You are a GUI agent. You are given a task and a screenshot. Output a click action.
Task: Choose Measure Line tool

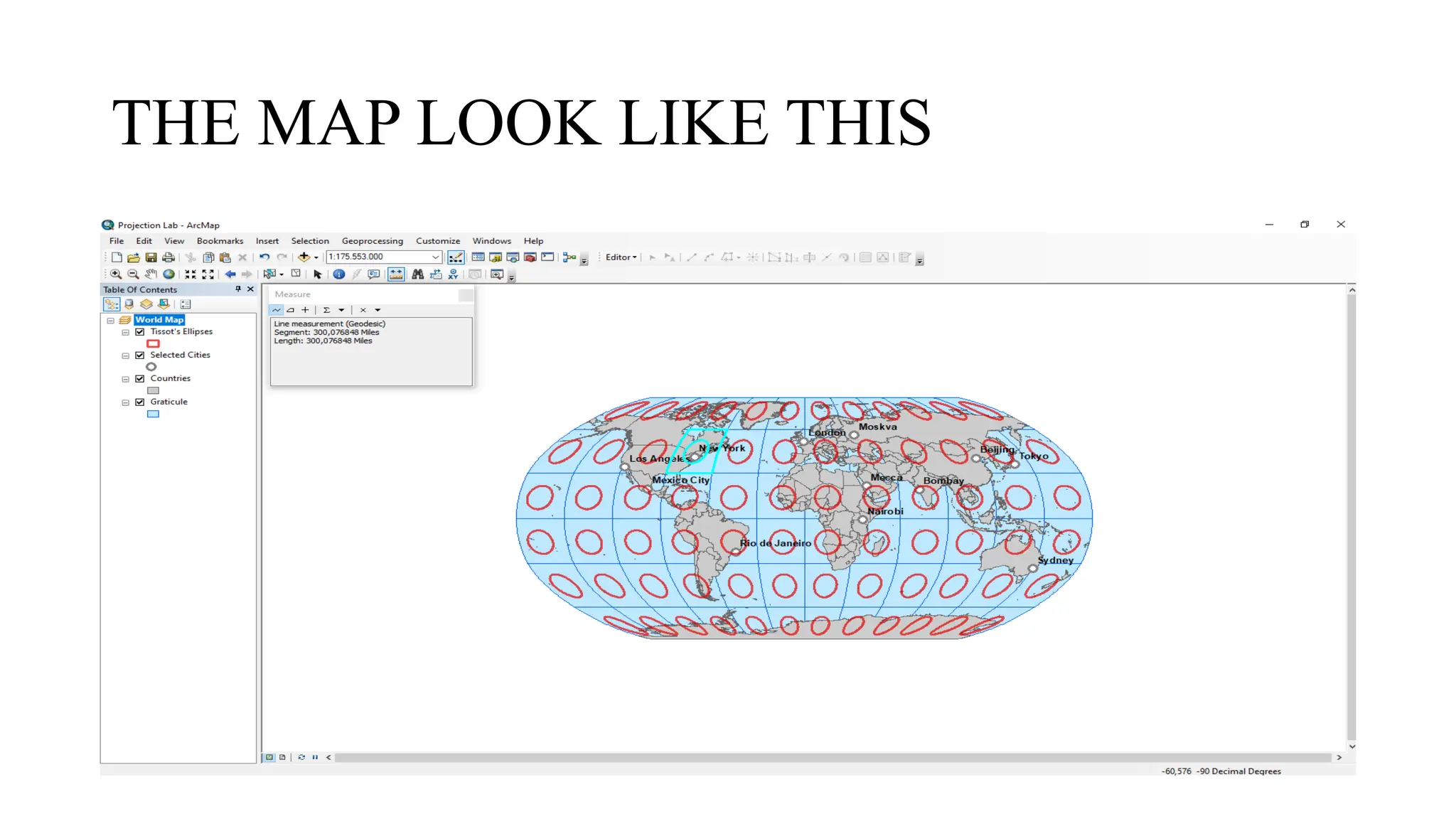[x=277, y=310]
